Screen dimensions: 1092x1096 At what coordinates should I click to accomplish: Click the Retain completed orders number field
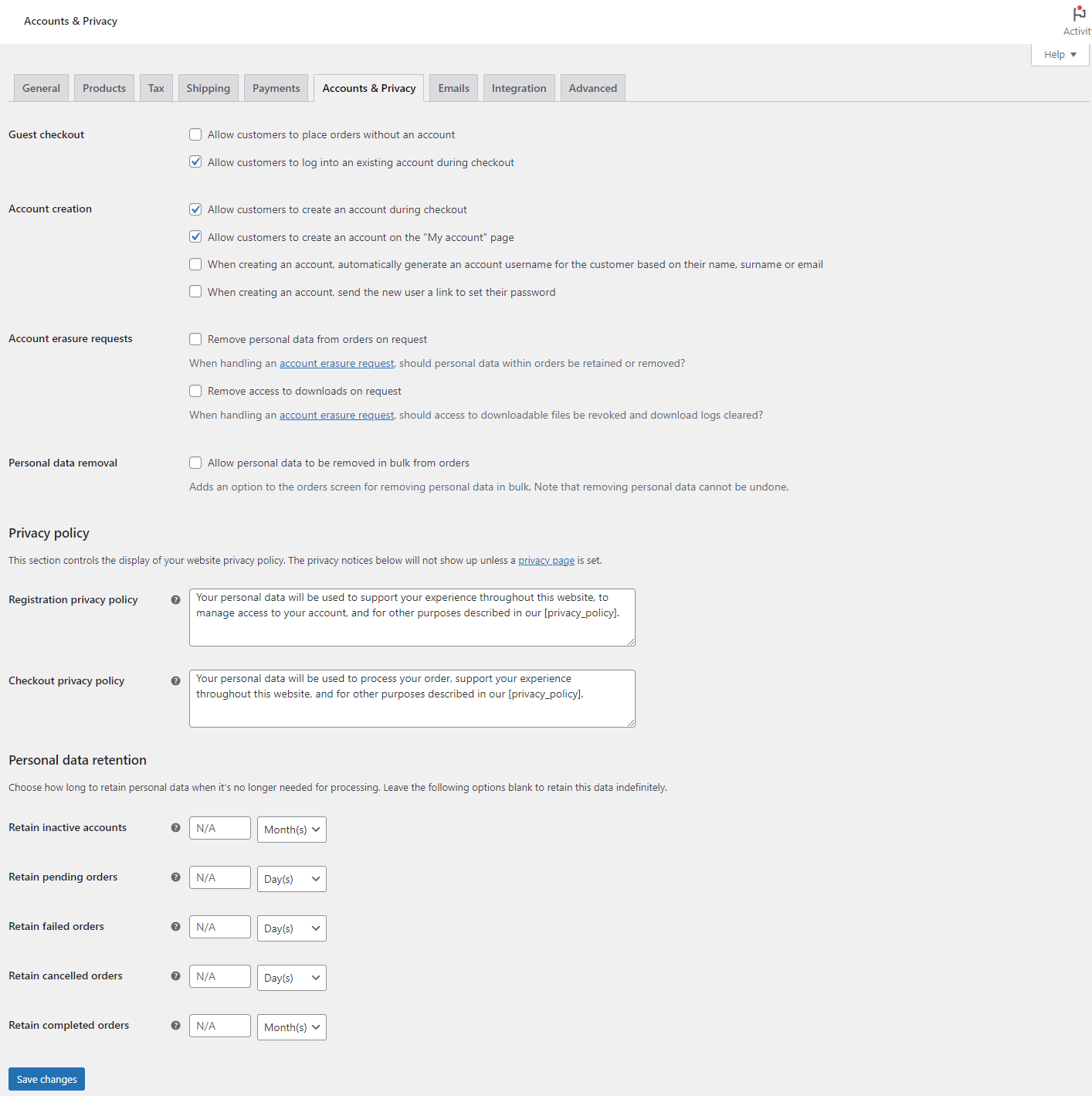[x=220, y=1026]
